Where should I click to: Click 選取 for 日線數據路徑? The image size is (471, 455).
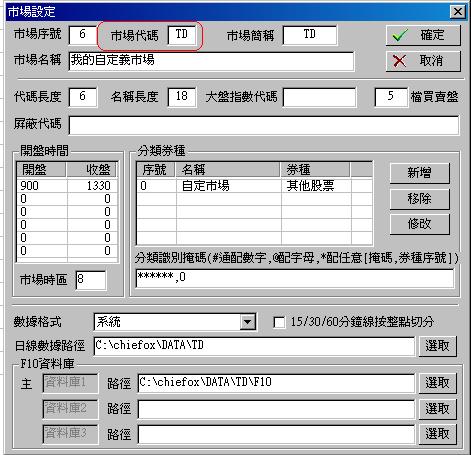pyautogui.click(x=437, y=346)
